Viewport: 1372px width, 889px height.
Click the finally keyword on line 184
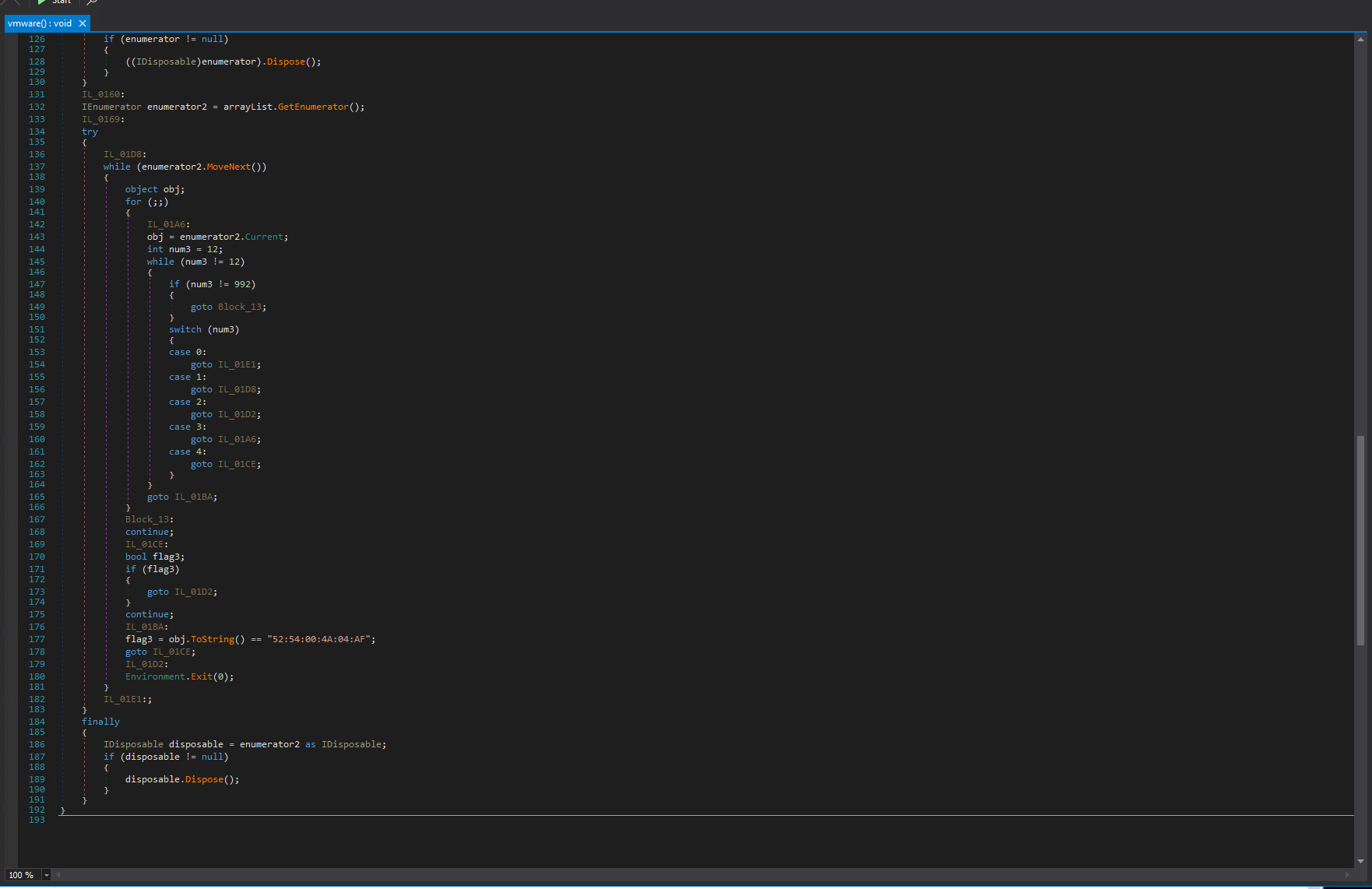point(100,722)
